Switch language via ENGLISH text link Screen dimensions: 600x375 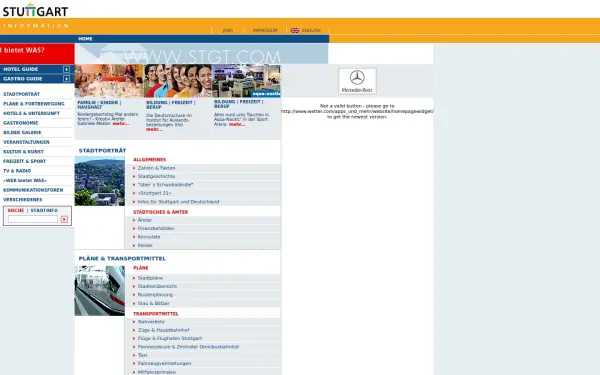point(311,30)
